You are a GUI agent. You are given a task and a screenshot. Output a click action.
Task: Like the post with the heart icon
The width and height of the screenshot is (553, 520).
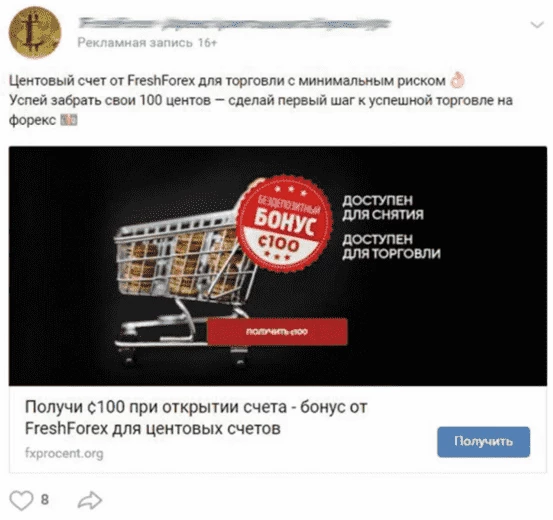point(21,500)
